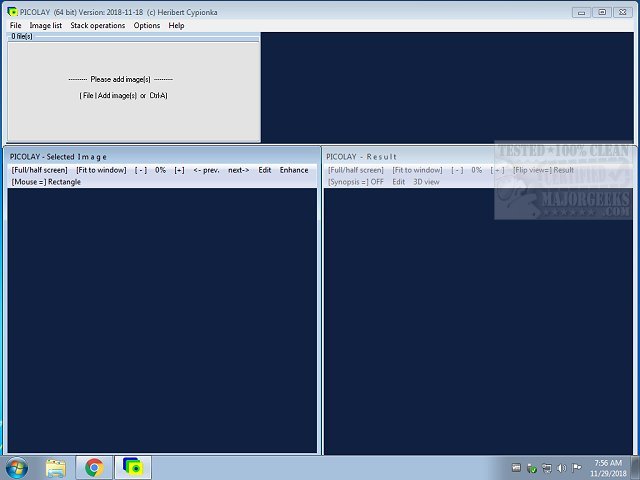Open the Options menu
The width and height of the screenshot is (640, 480).
click(x=147, y=25)
